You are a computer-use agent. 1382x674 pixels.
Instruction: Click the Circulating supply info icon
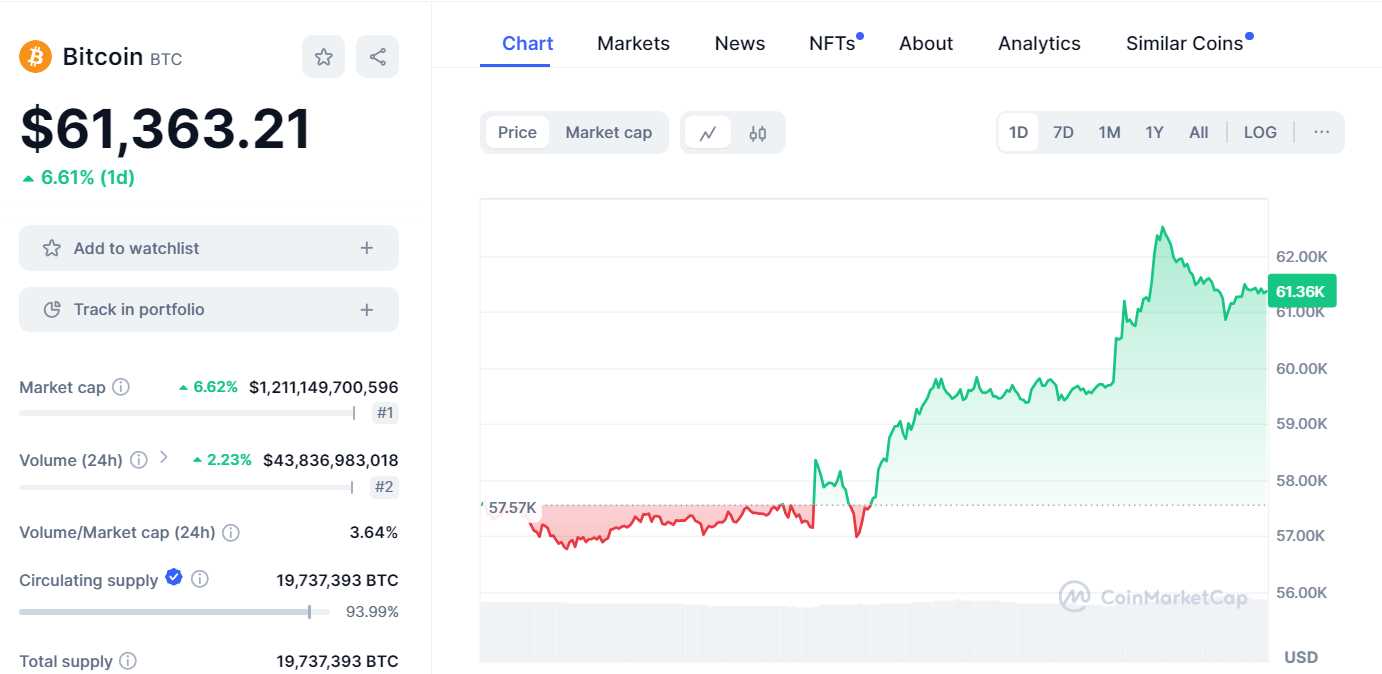point(200,579)
